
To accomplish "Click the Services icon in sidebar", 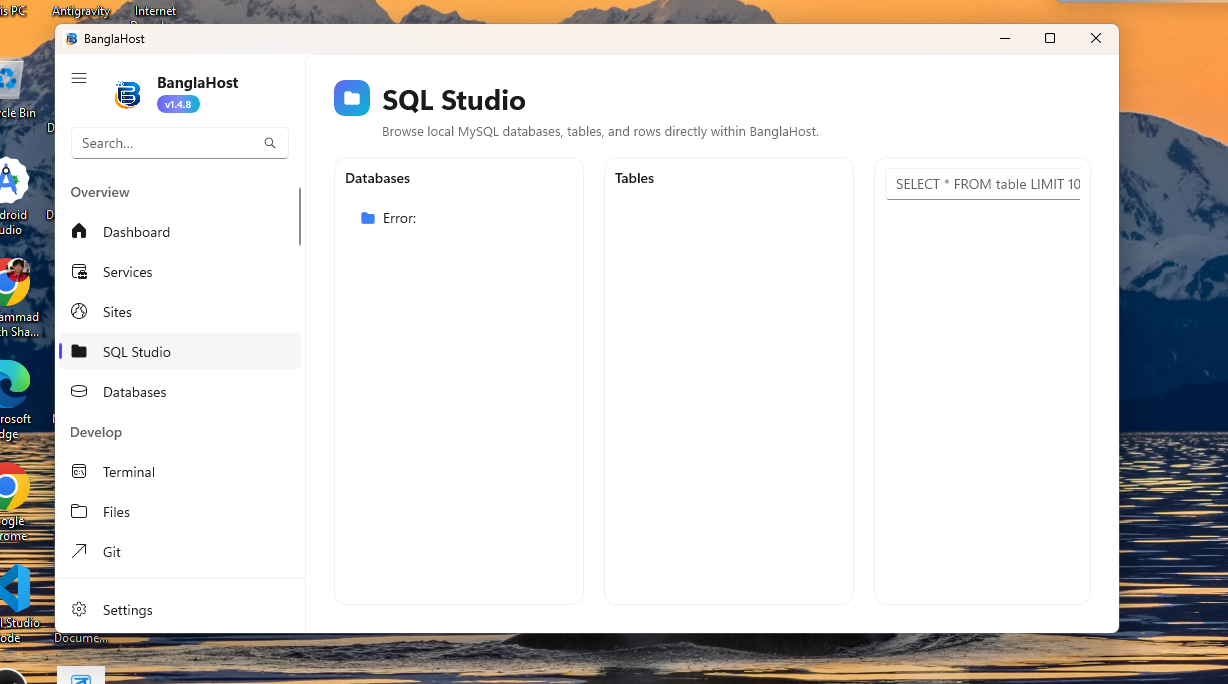I will click(x=79, y=271).
